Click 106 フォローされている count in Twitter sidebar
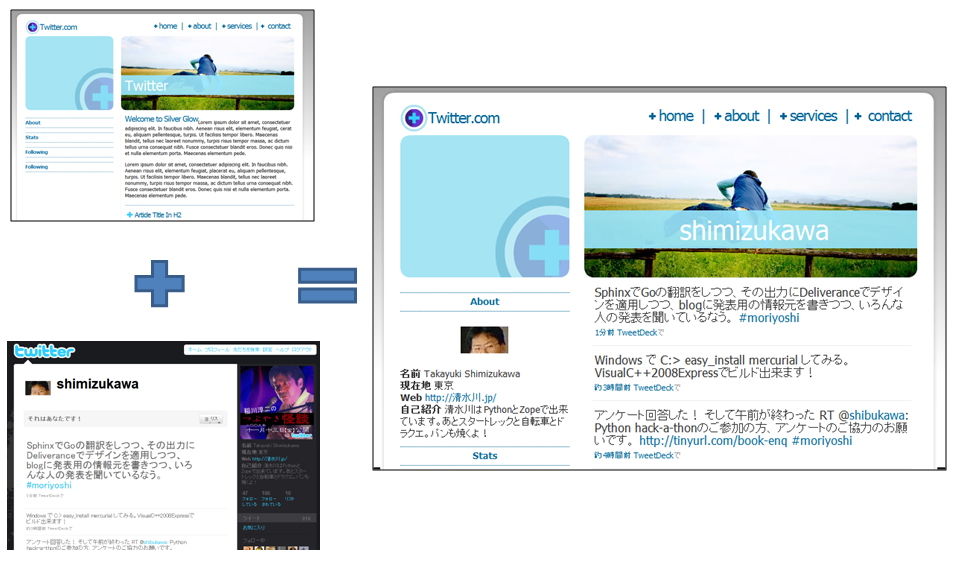Screen dimensions: 954x571 pos(271,499)
